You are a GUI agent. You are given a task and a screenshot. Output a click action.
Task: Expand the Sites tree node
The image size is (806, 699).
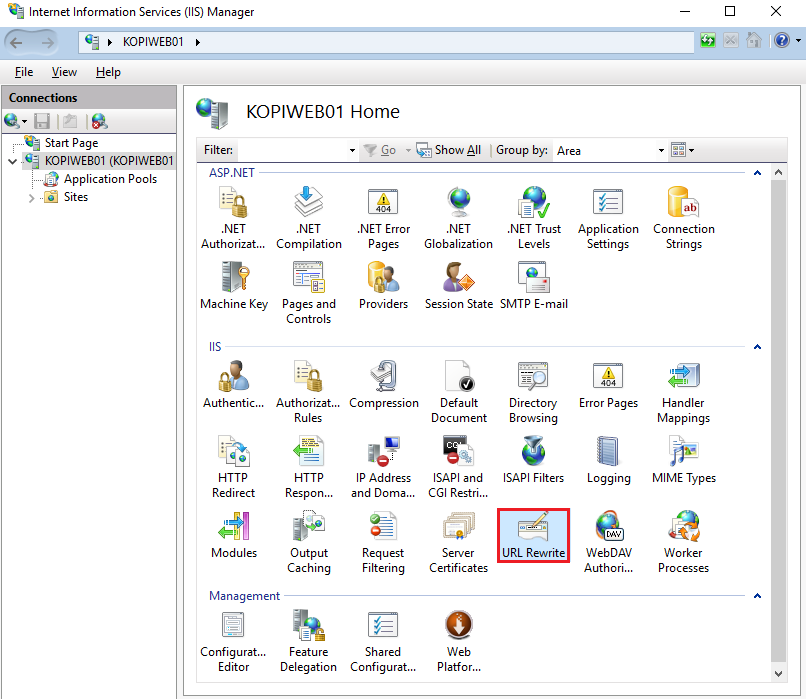31,197
